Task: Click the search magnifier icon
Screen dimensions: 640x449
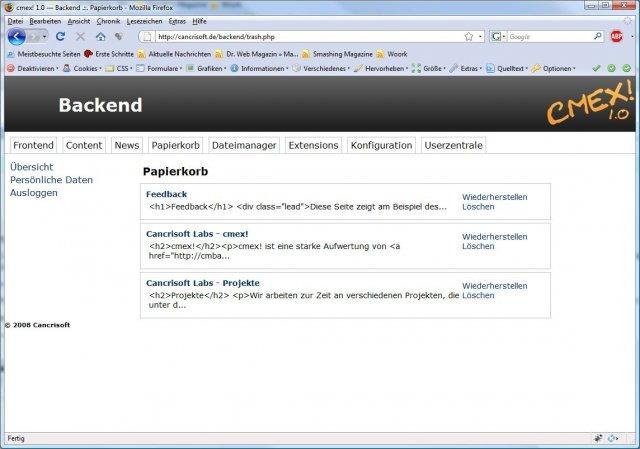Action: pyautogui.click(x=598, y=36)
